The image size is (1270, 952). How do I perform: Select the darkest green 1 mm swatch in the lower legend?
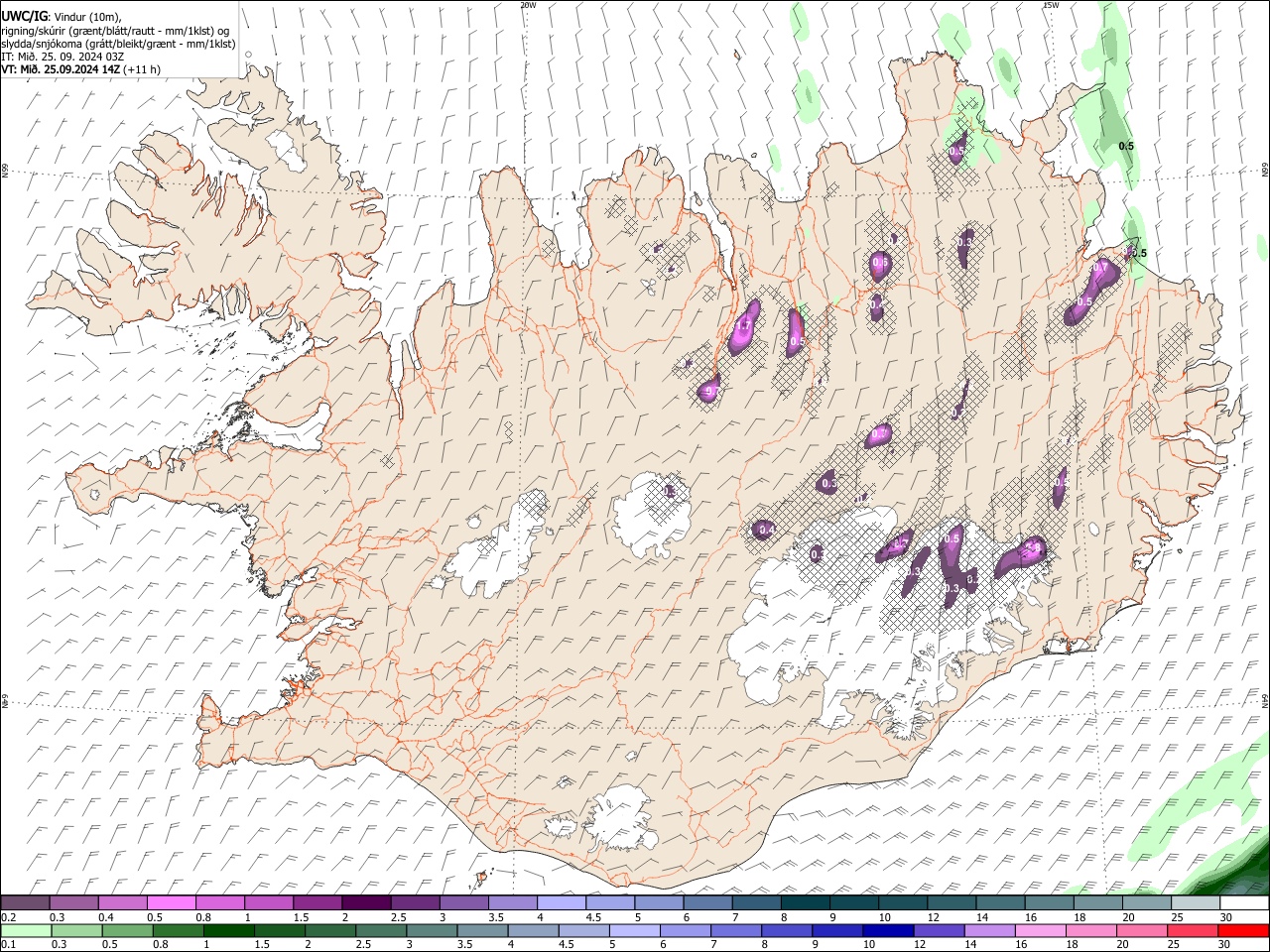pos(228,931)
